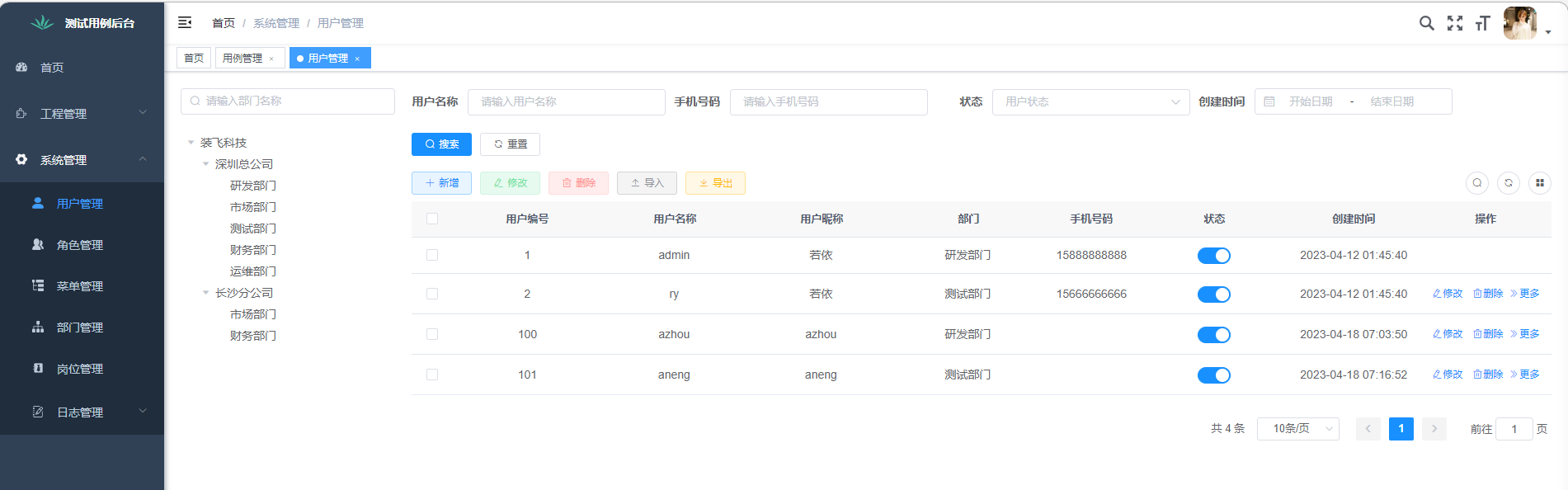
Task: Open the column display settings icon
Action: (1540, 183)
